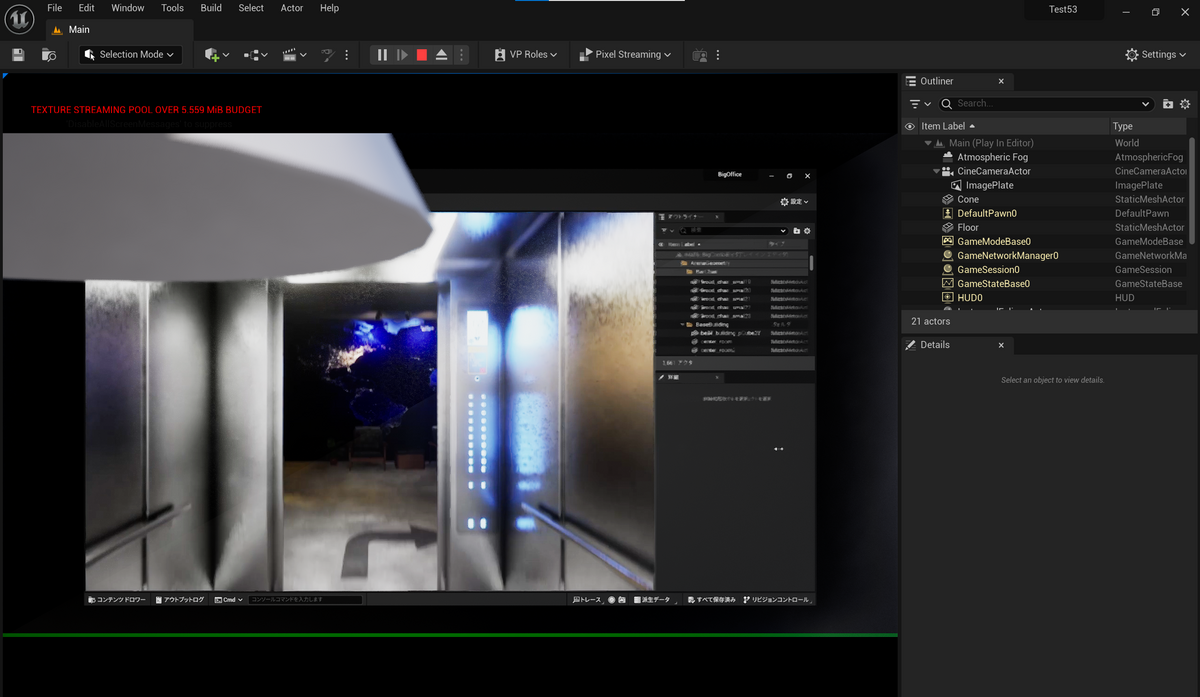Click the Unreal Engine logo icon
Screen dimensions: 1200x697
[19, 18]
